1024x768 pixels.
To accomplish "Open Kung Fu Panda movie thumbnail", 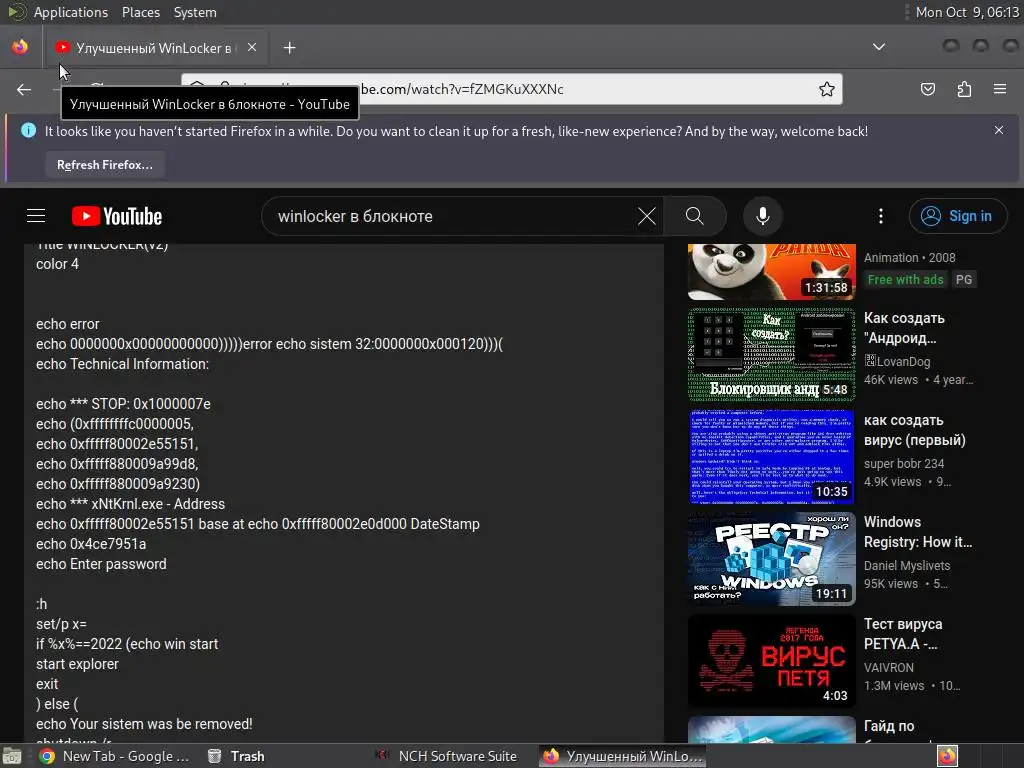I will click(771, 272).
